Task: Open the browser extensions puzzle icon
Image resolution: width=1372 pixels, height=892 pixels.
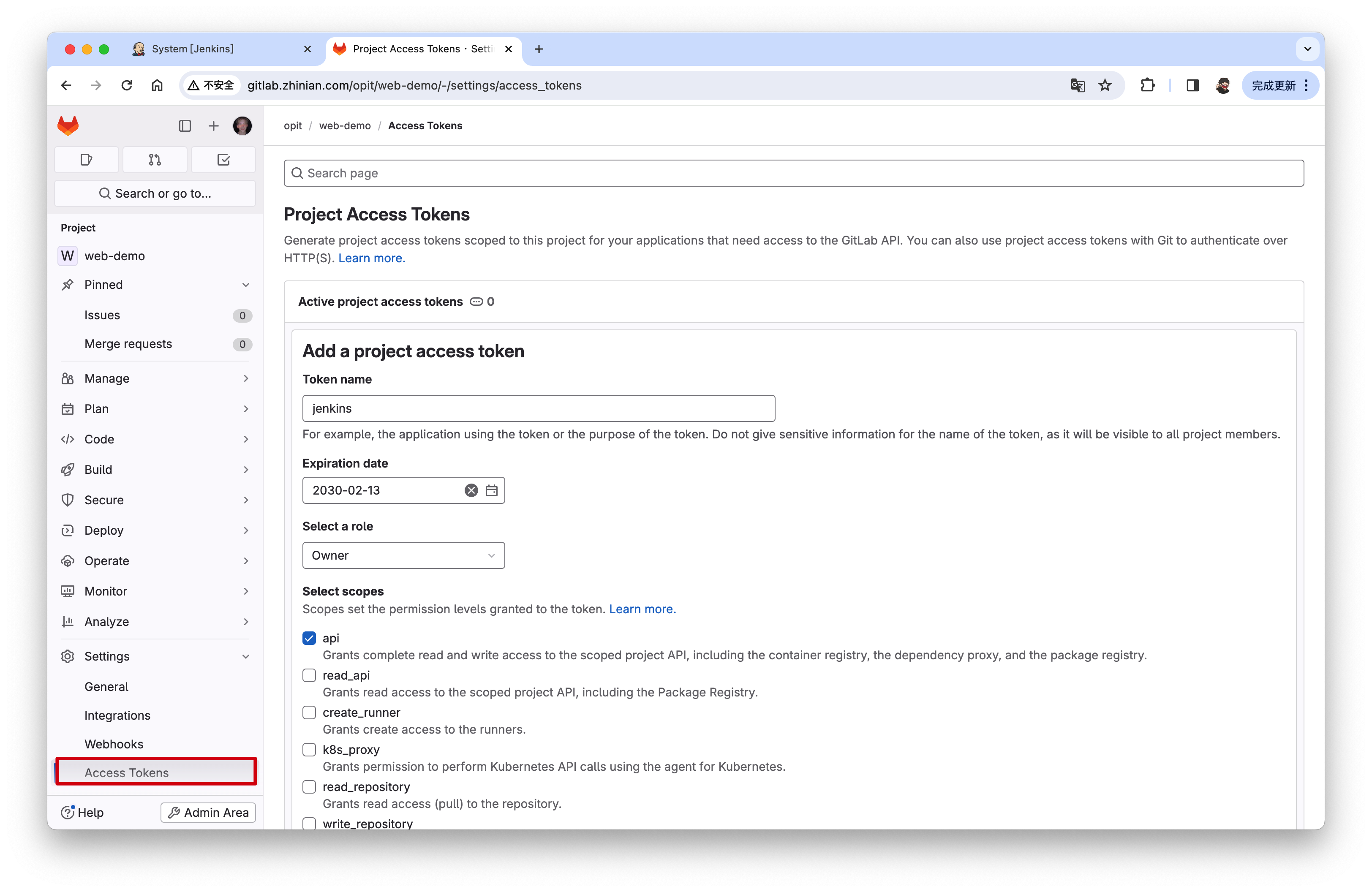Action: [1147, 85]
